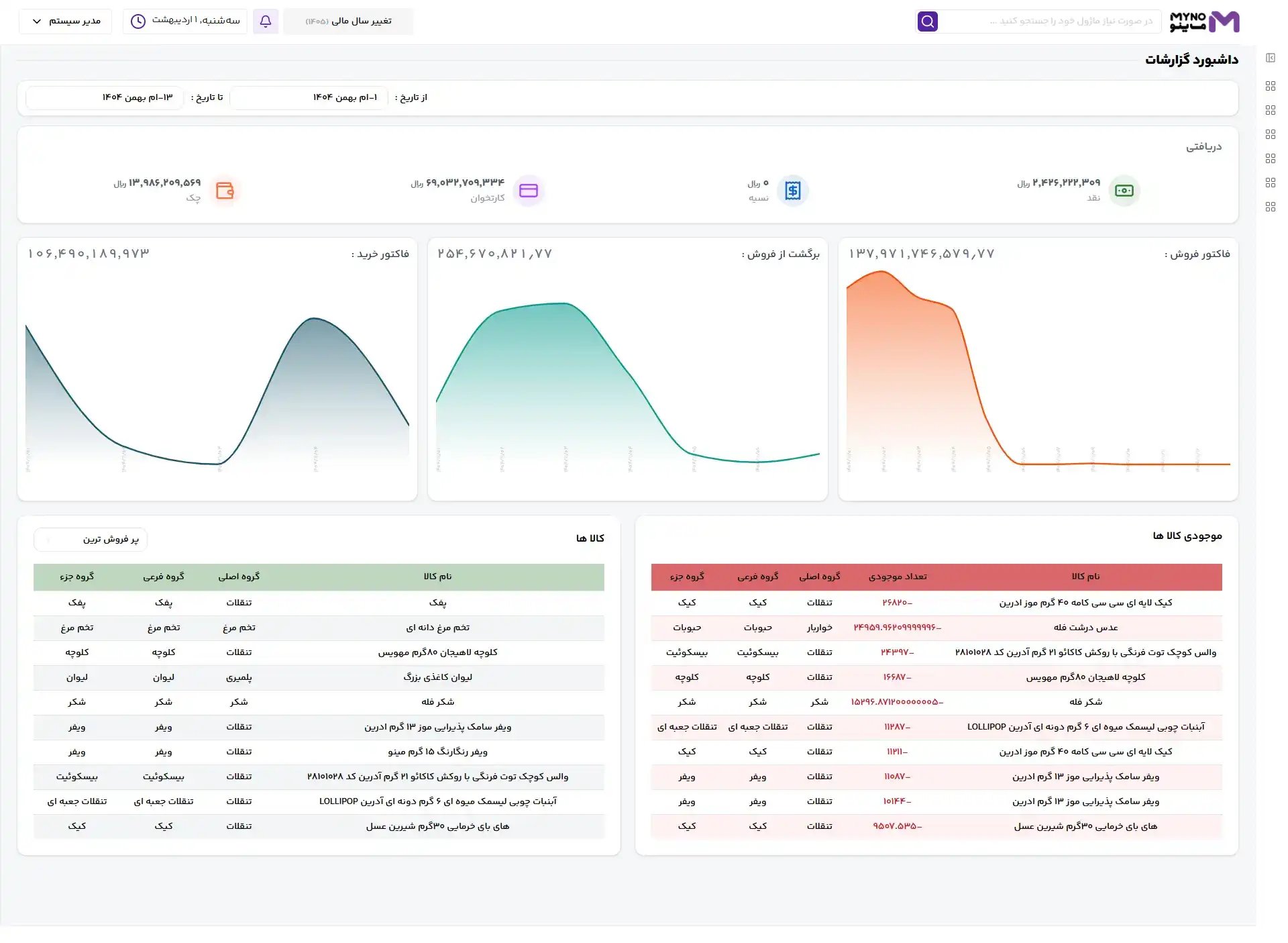Click the MYNO logo
The width and height of the screenshot is (1288, 943).
point(1205,21)
